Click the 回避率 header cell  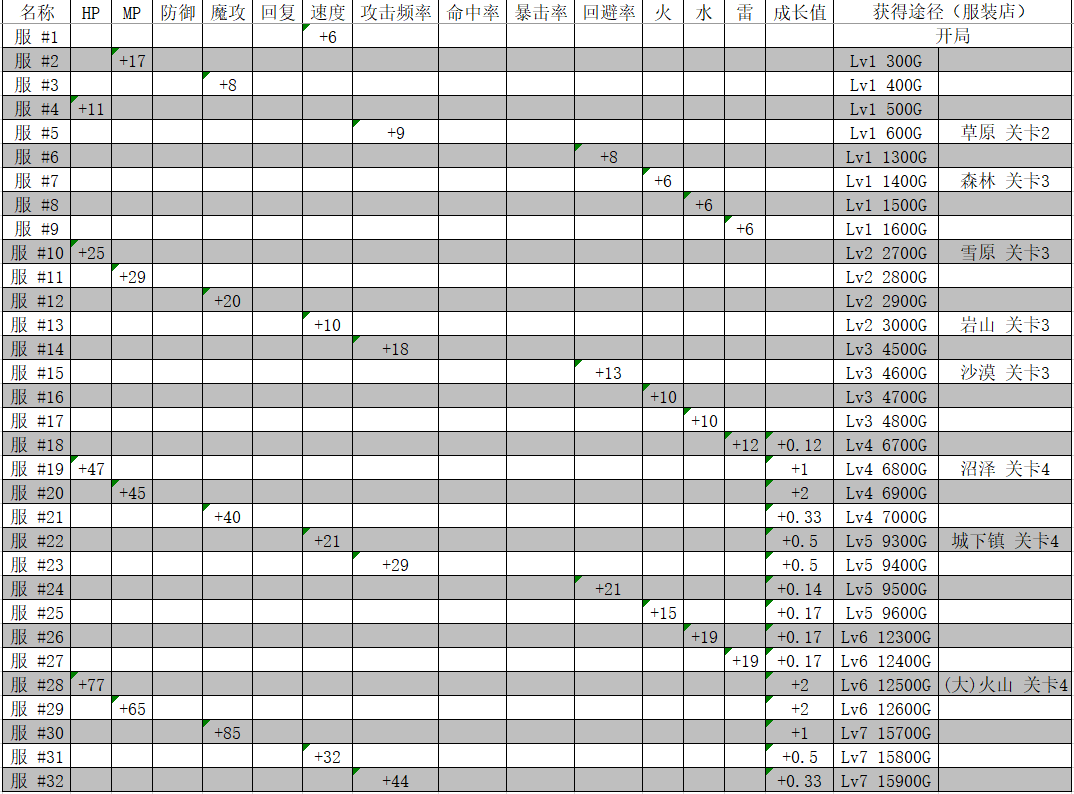coord(608,12)
